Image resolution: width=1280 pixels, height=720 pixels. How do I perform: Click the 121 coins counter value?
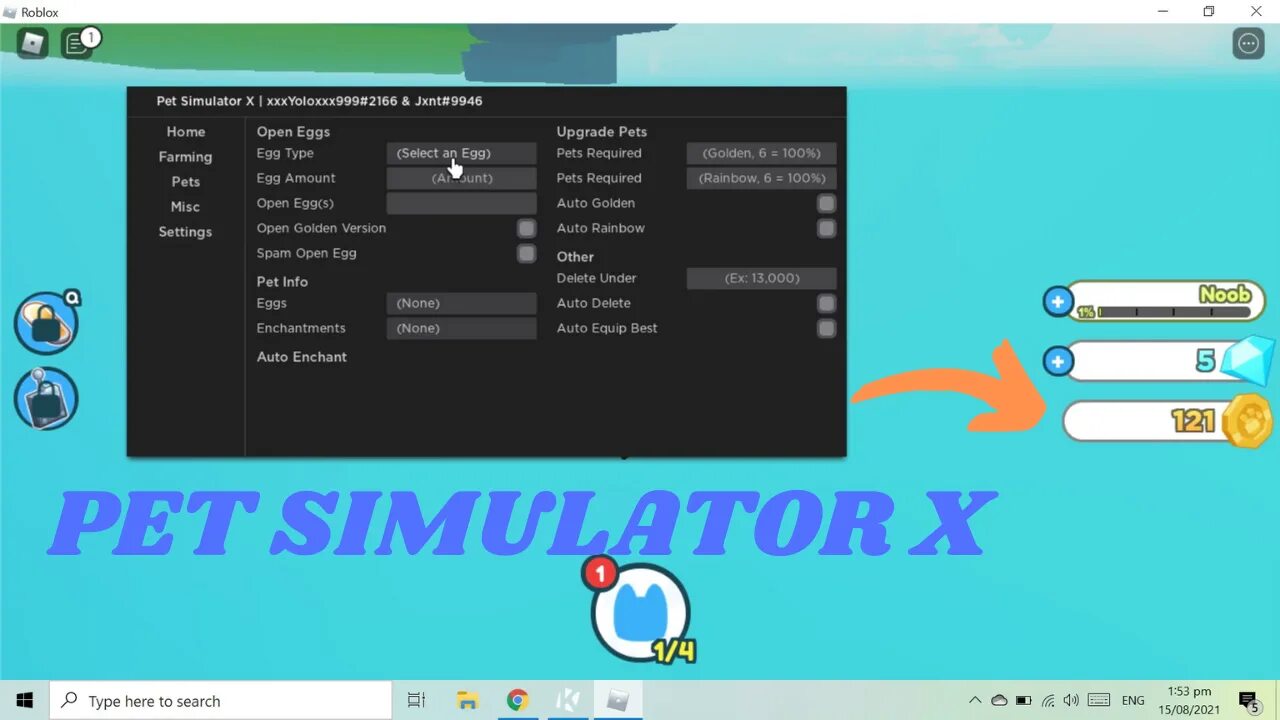point(1192,421)
